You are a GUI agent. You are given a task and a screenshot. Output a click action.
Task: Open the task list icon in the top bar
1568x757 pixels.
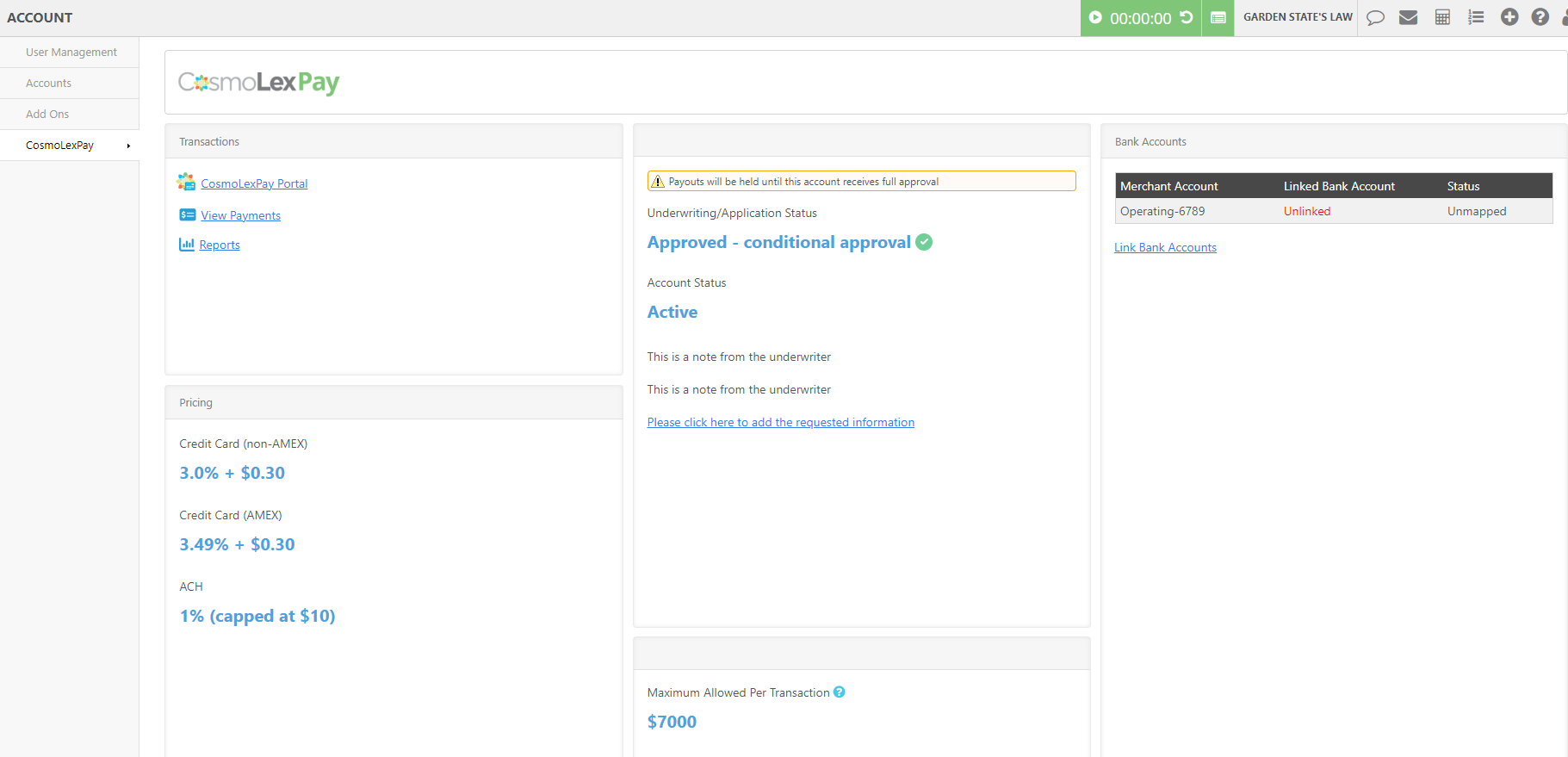(x=1476, y=17)
